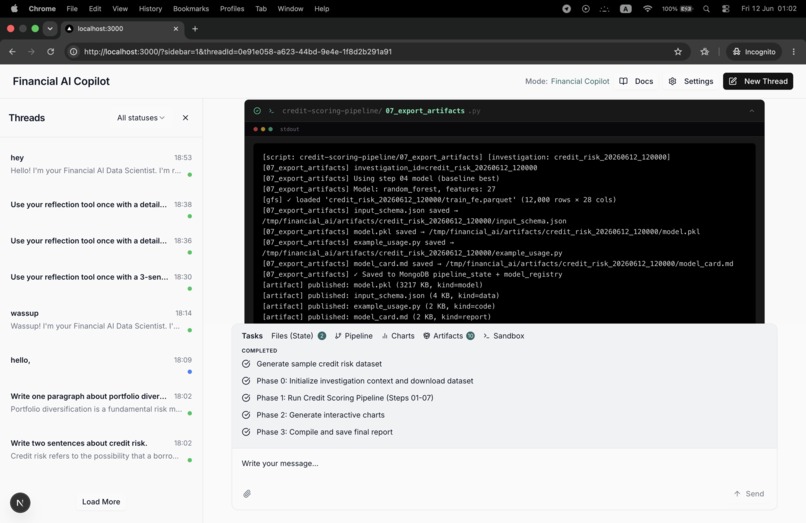Click check icon for Phase 2 task
This screenshot has height=523, width=806.
pos(246,414)
